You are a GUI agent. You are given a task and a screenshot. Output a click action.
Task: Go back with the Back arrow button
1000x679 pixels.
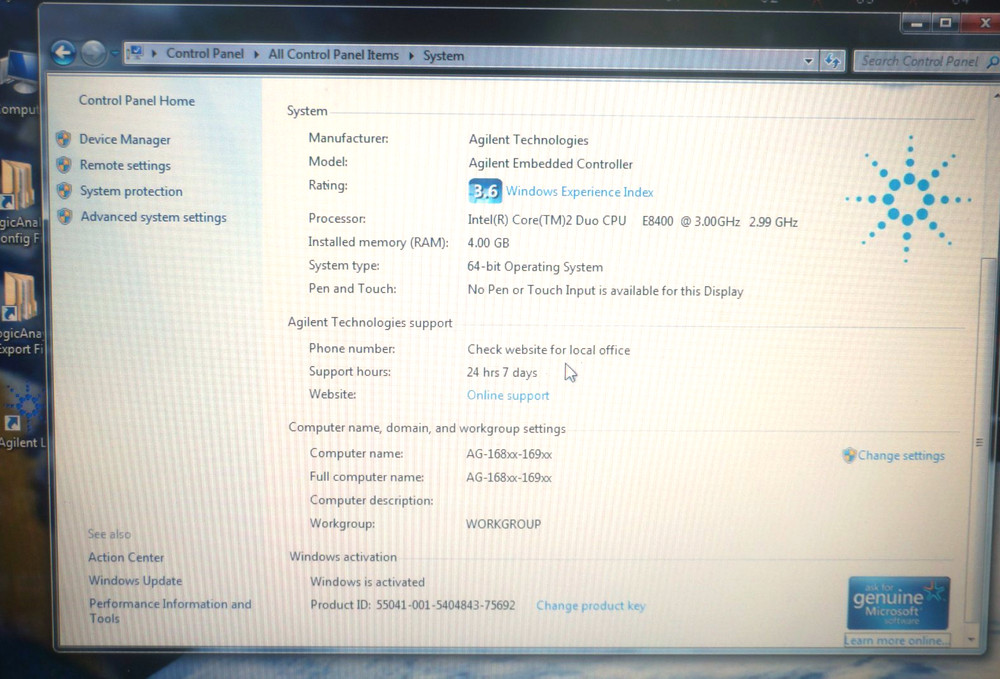[x=63, y=52]
